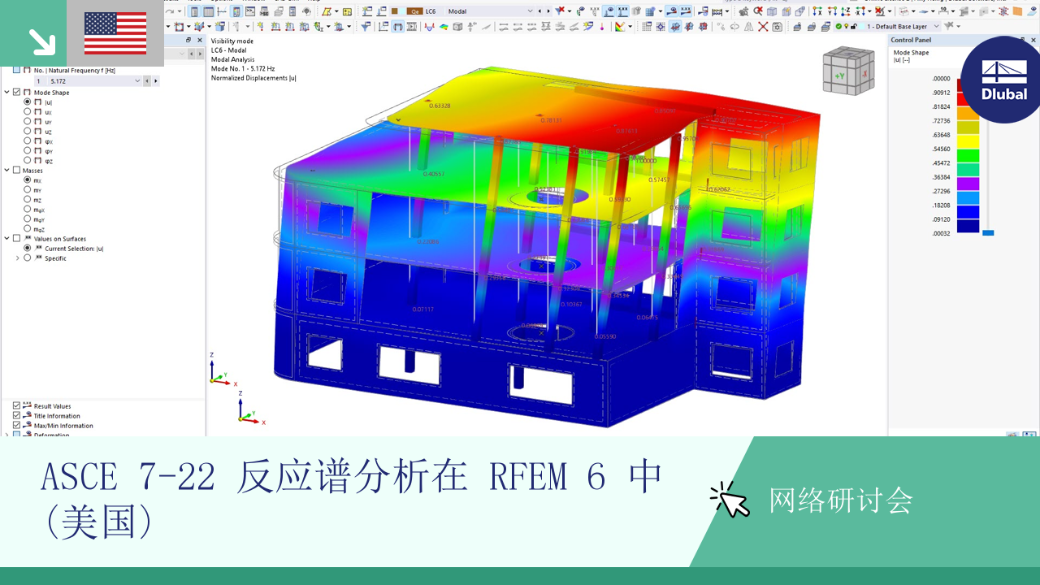
Task: Uncheck the Result Values checkbox
Action: [x=17, y=405]
